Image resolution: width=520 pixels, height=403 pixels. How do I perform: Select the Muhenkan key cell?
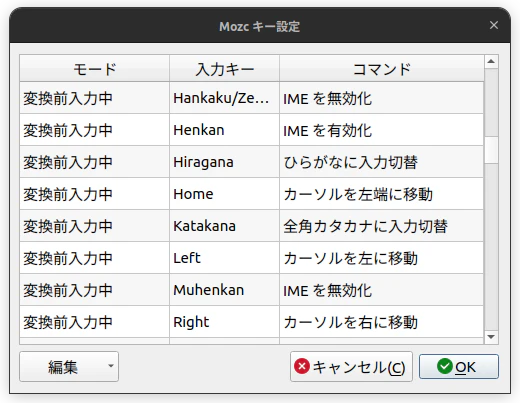[x=224, y=290]
